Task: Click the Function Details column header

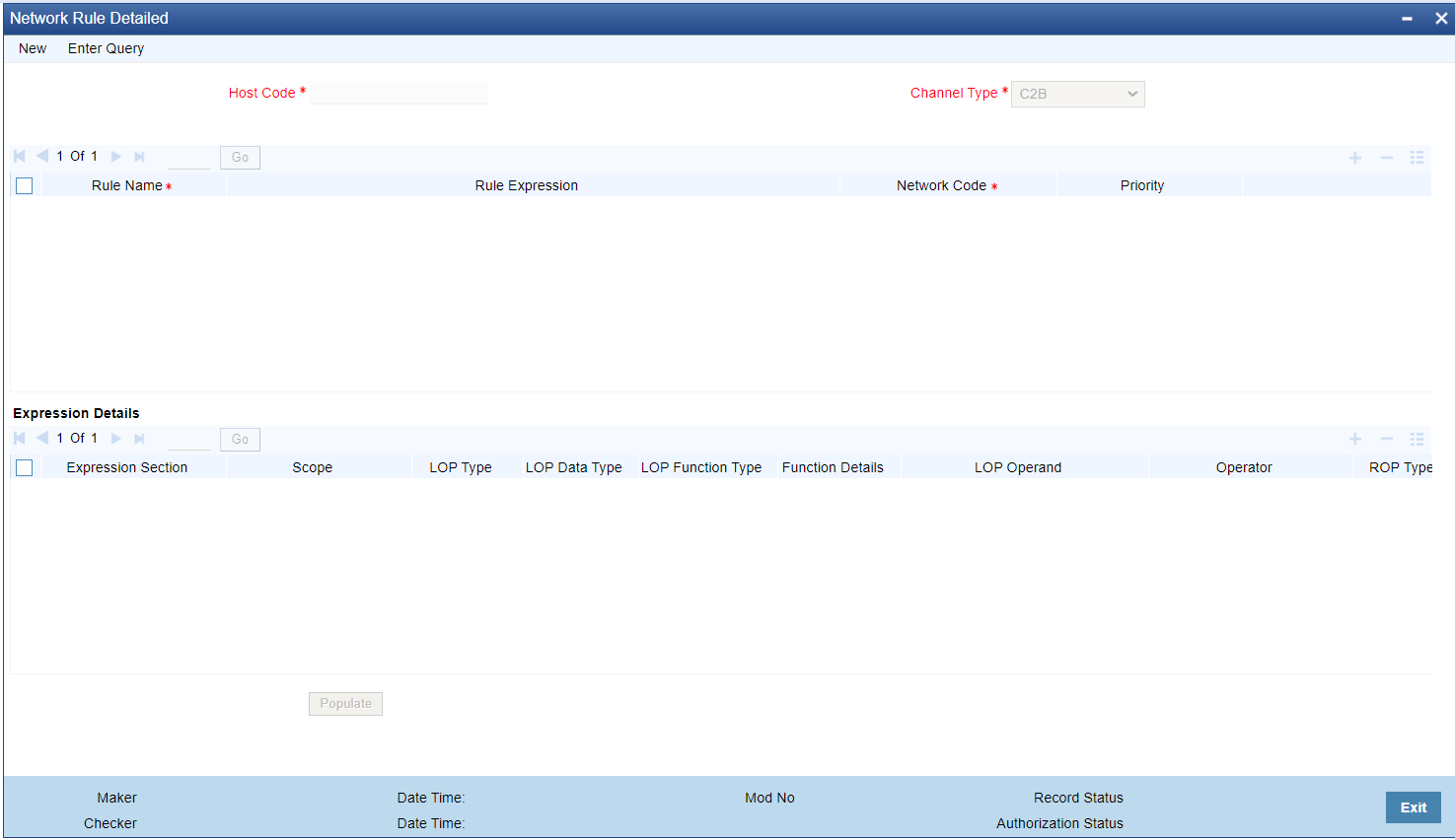Action: 833,467
